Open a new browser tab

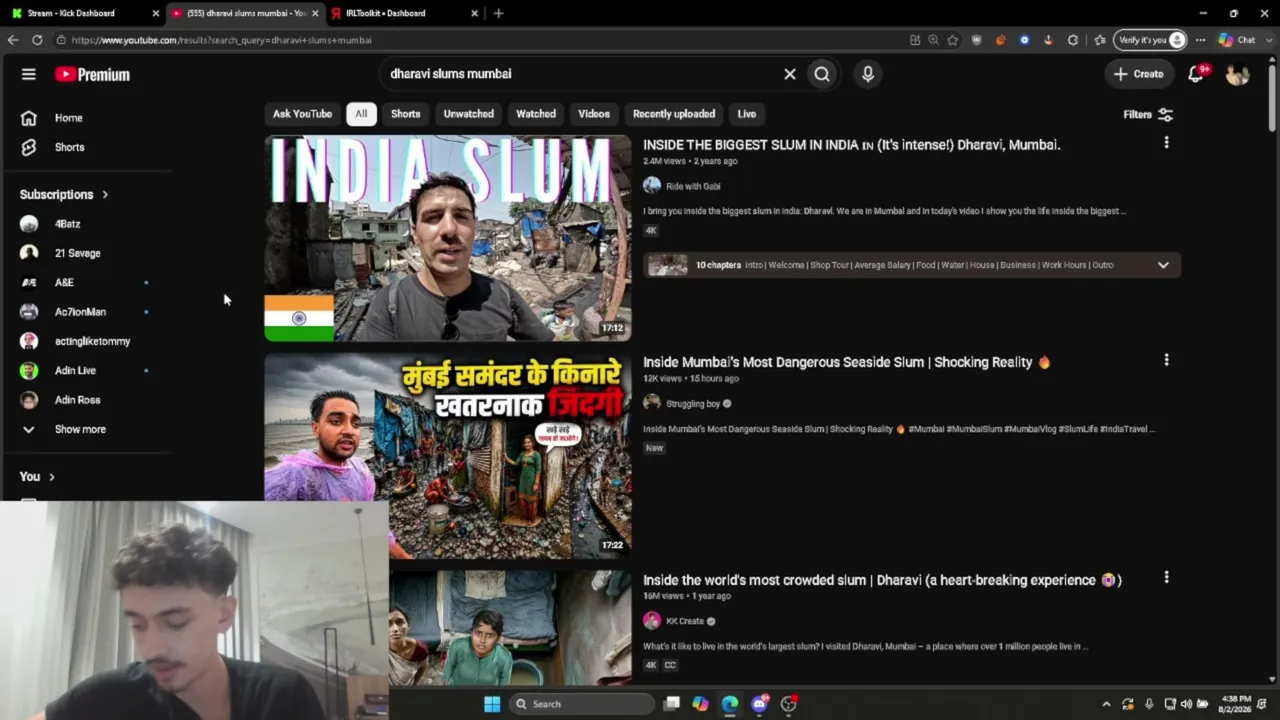[498, 13]
